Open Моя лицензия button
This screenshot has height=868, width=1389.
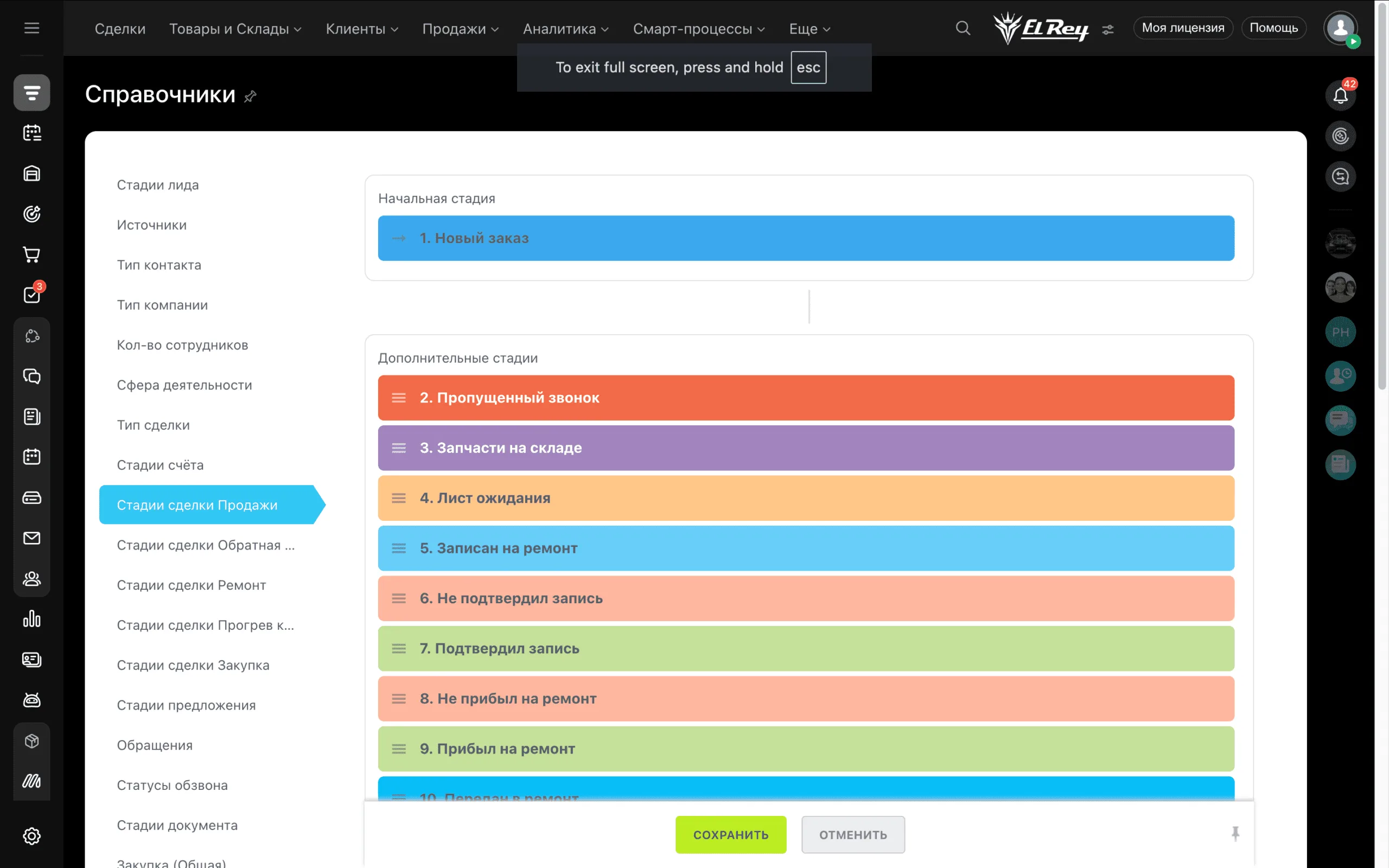1183,28
